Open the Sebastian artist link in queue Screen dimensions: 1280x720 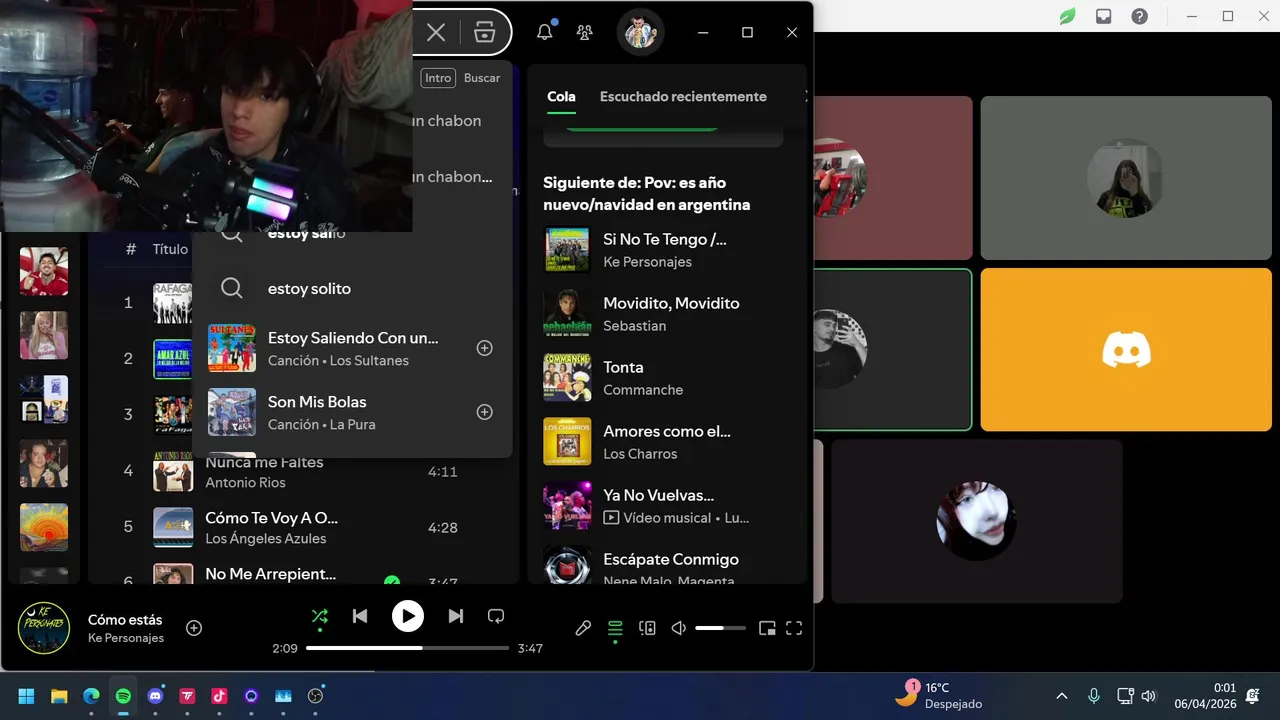(634, 326)
